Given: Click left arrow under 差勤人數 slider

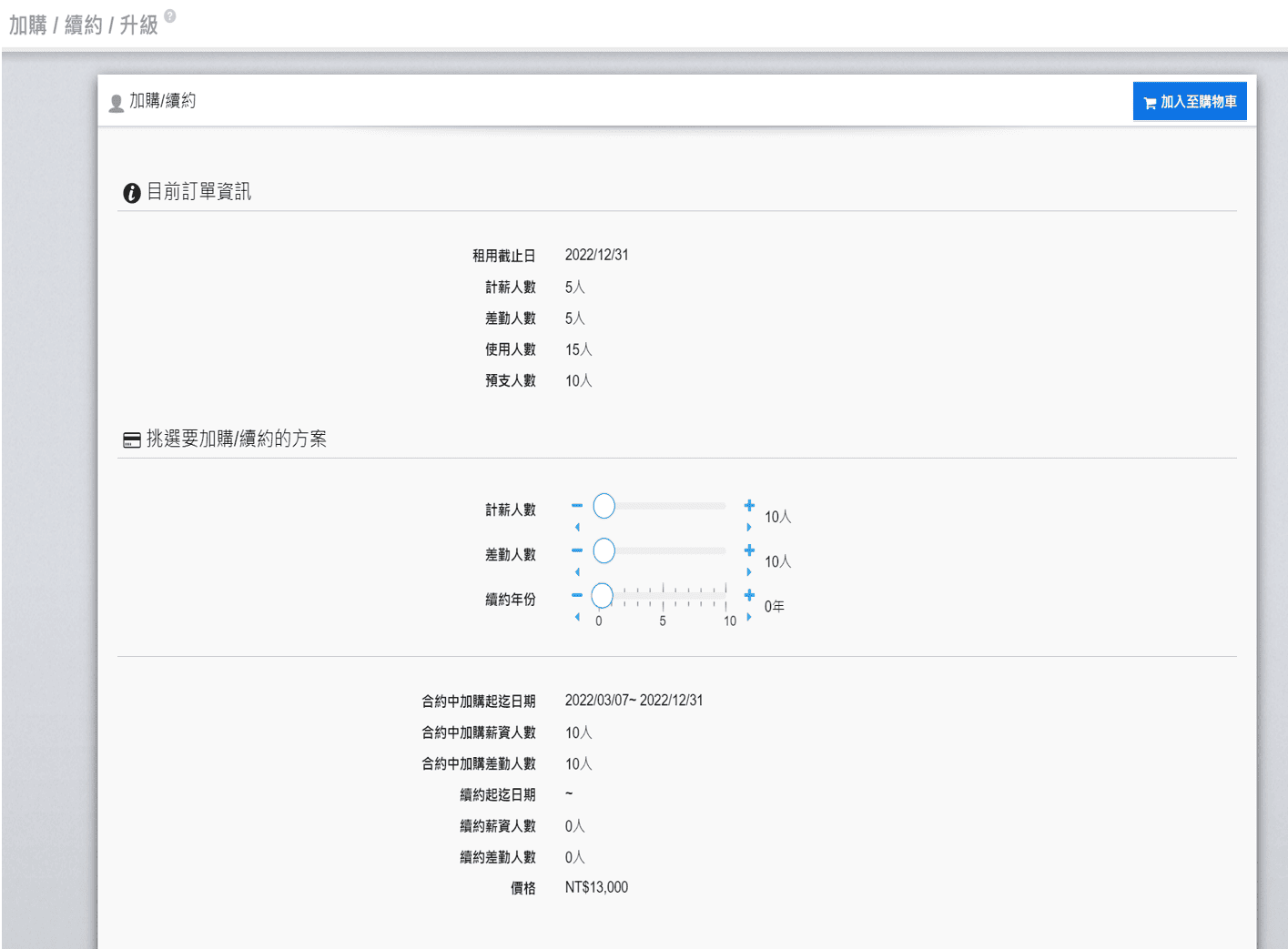Looking at the screenshot, I should 577,572.
